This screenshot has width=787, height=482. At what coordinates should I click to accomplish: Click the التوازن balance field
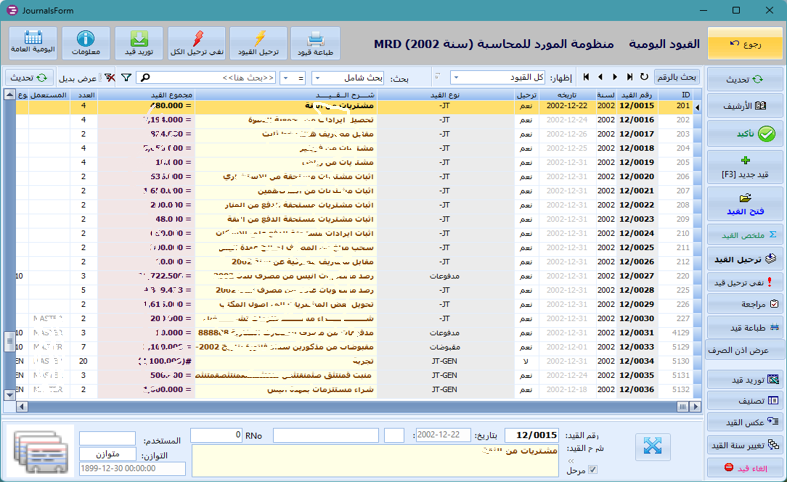tap(107, 454)
